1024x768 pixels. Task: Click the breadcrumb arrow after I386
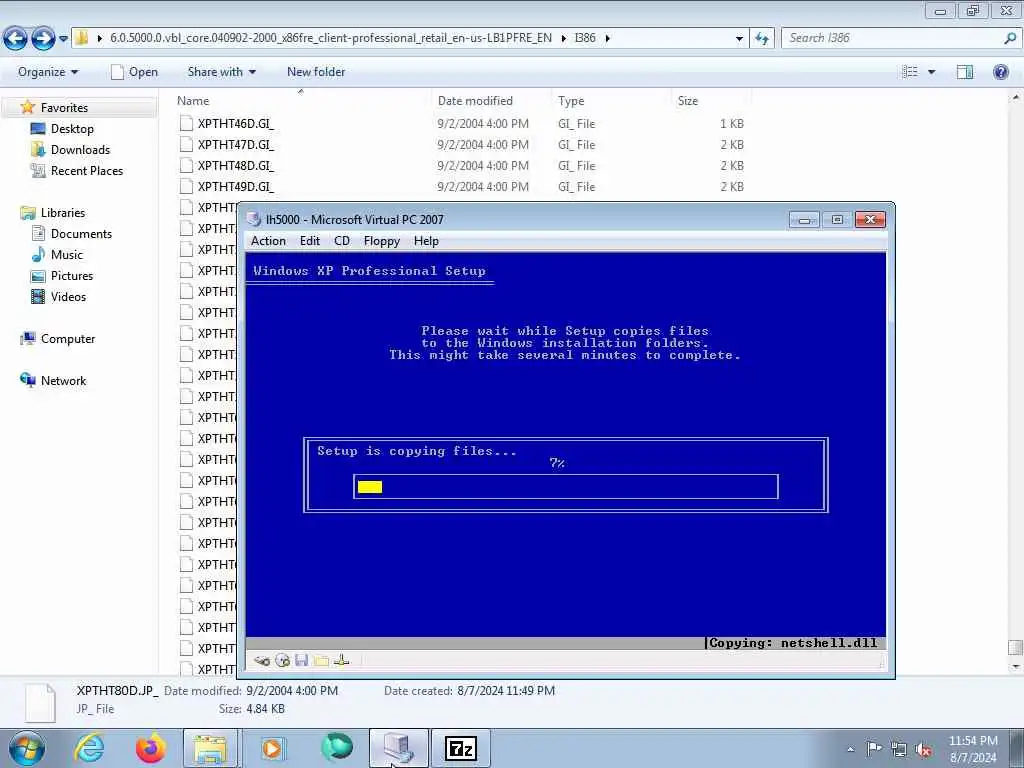(607, 38)
